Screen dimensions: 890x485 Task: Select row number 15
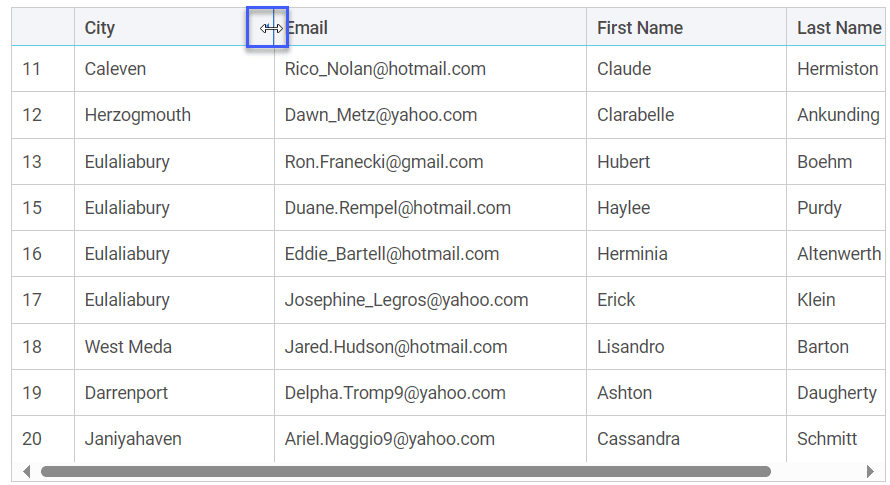pos(32,208)
